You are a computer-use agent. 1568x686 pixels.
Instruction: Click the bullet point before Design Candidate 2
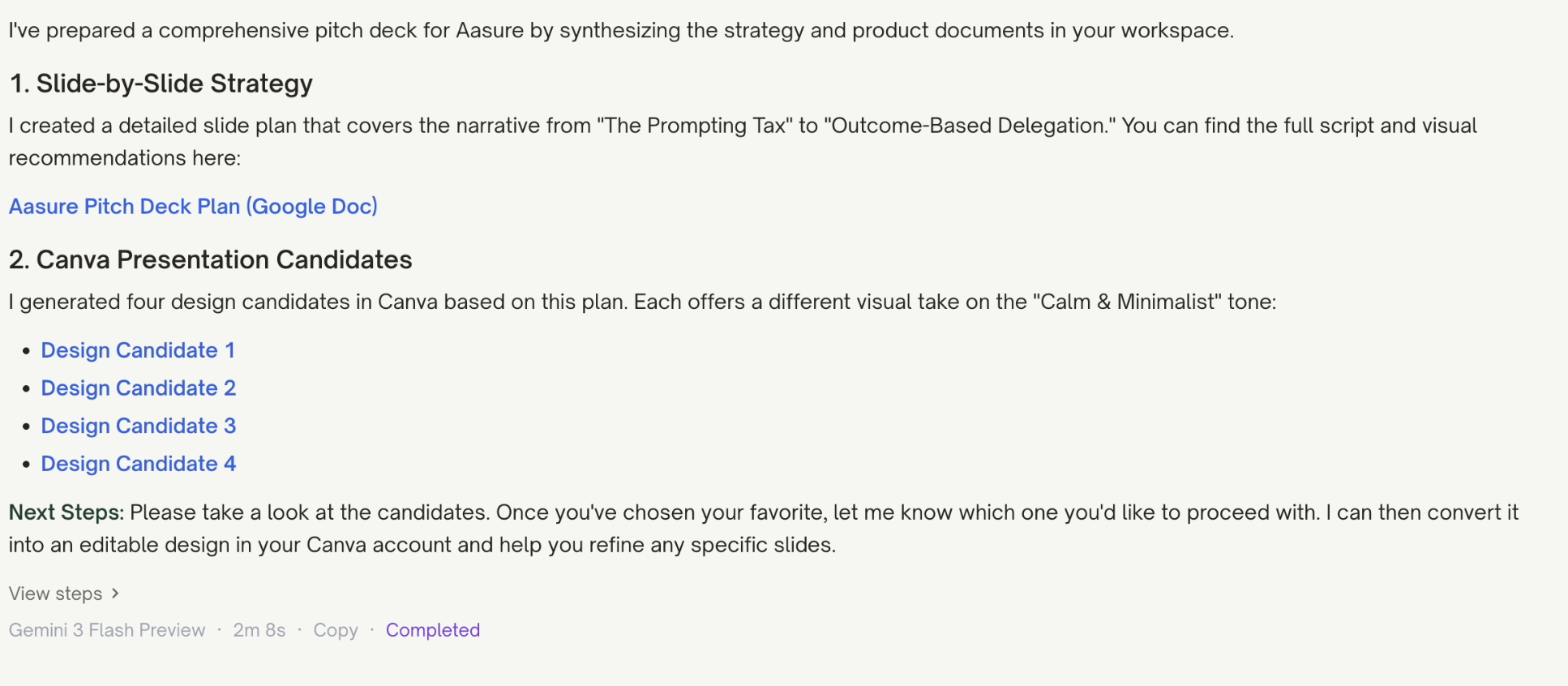coord(27,389)
